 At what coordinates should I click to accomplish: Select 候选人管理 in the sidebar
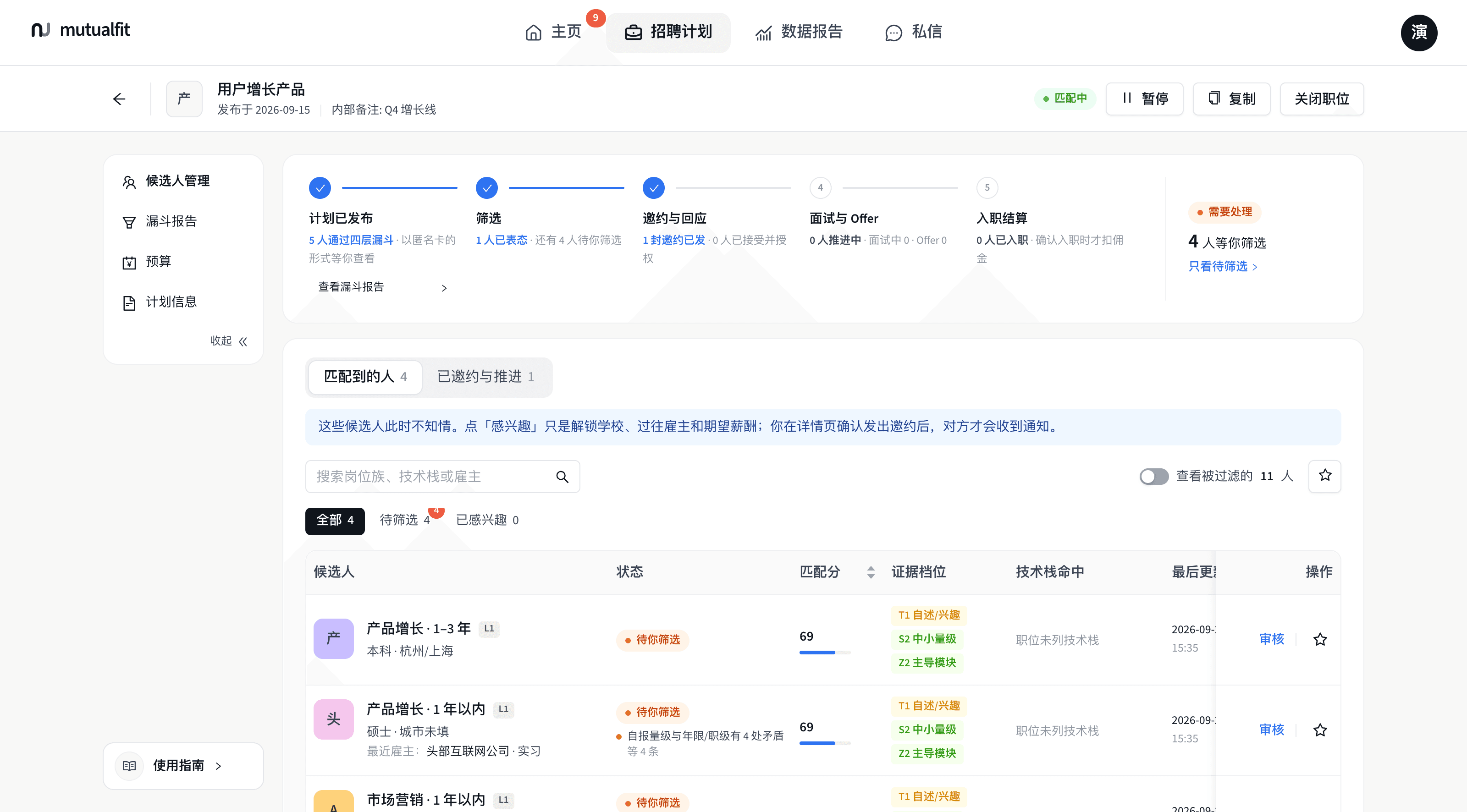click(183, 181)
